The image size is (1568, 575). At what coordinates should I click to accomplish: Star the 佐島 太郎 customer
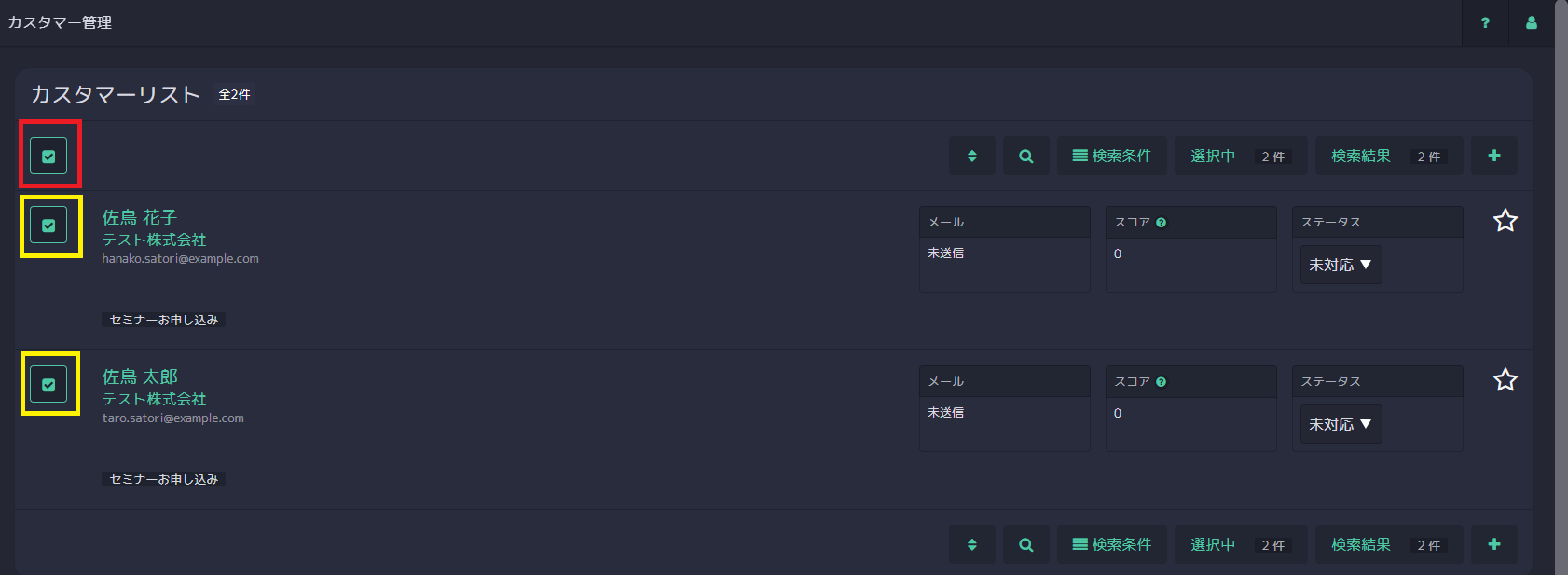(1506, 380)
